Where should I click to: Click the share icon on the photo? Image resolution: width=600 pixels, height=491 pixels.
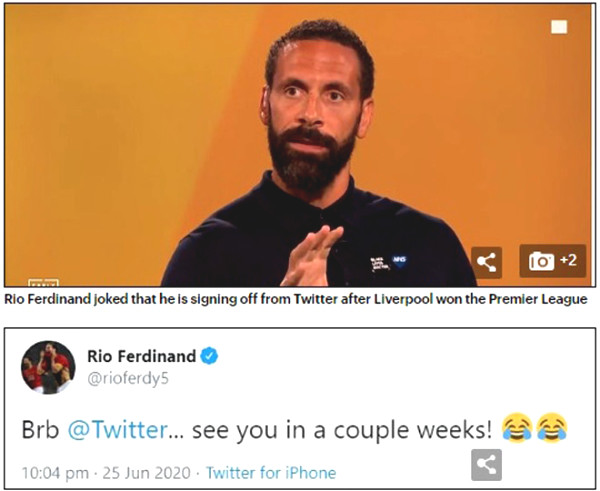coord(486,263)
